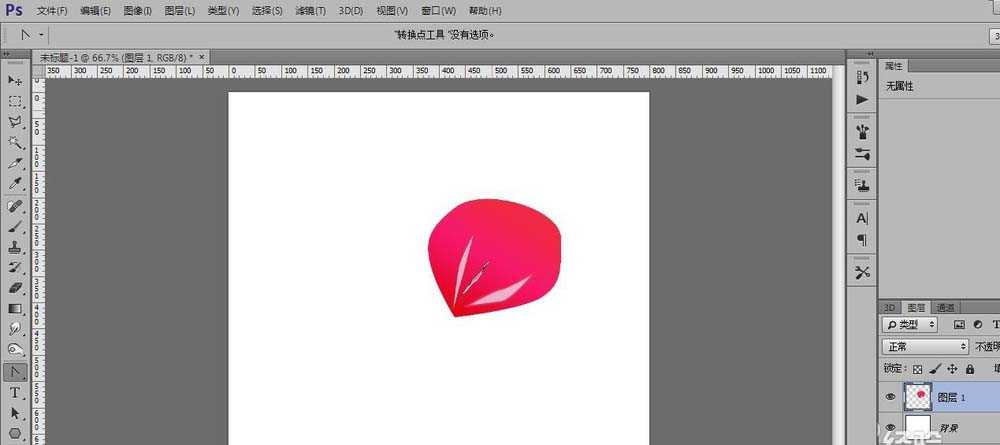Screen dimensions: 1000x445
Task: Open the 滤镜(T) menu
Action: [308, 11]
